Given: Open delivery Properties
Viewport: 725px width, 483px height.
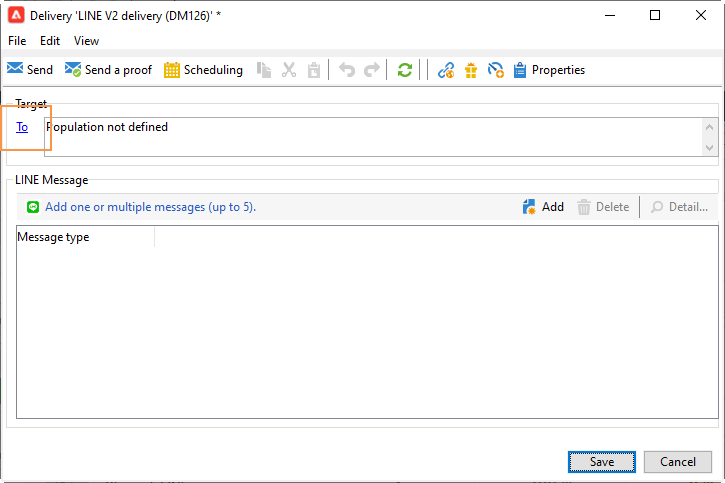Looking at the screenshot, I should (x=549, y=70).
